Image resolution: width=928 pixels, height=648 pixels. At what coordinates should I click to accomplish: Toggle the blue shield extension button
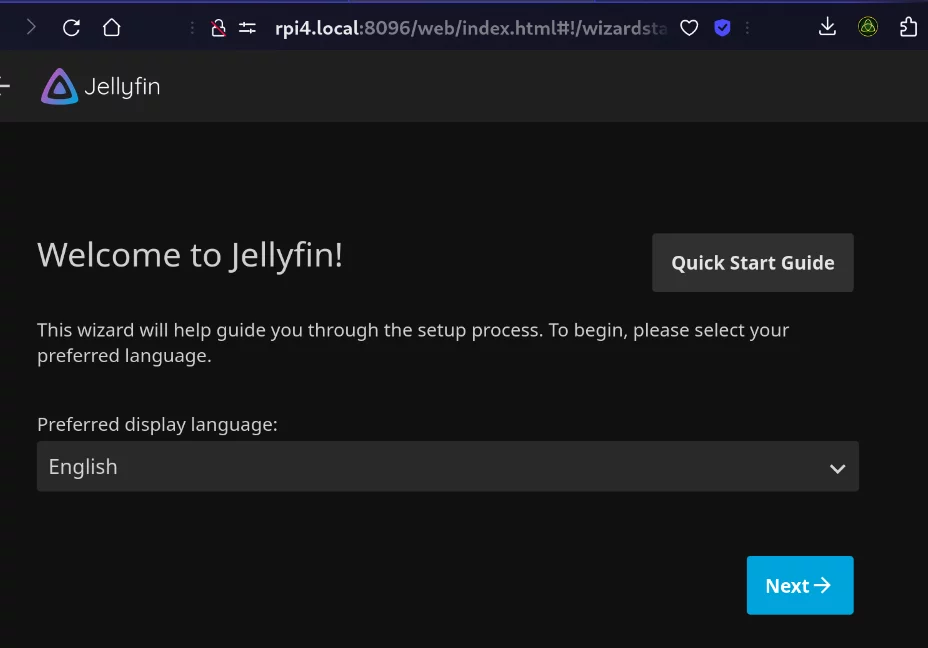click(x=723, y=27)
